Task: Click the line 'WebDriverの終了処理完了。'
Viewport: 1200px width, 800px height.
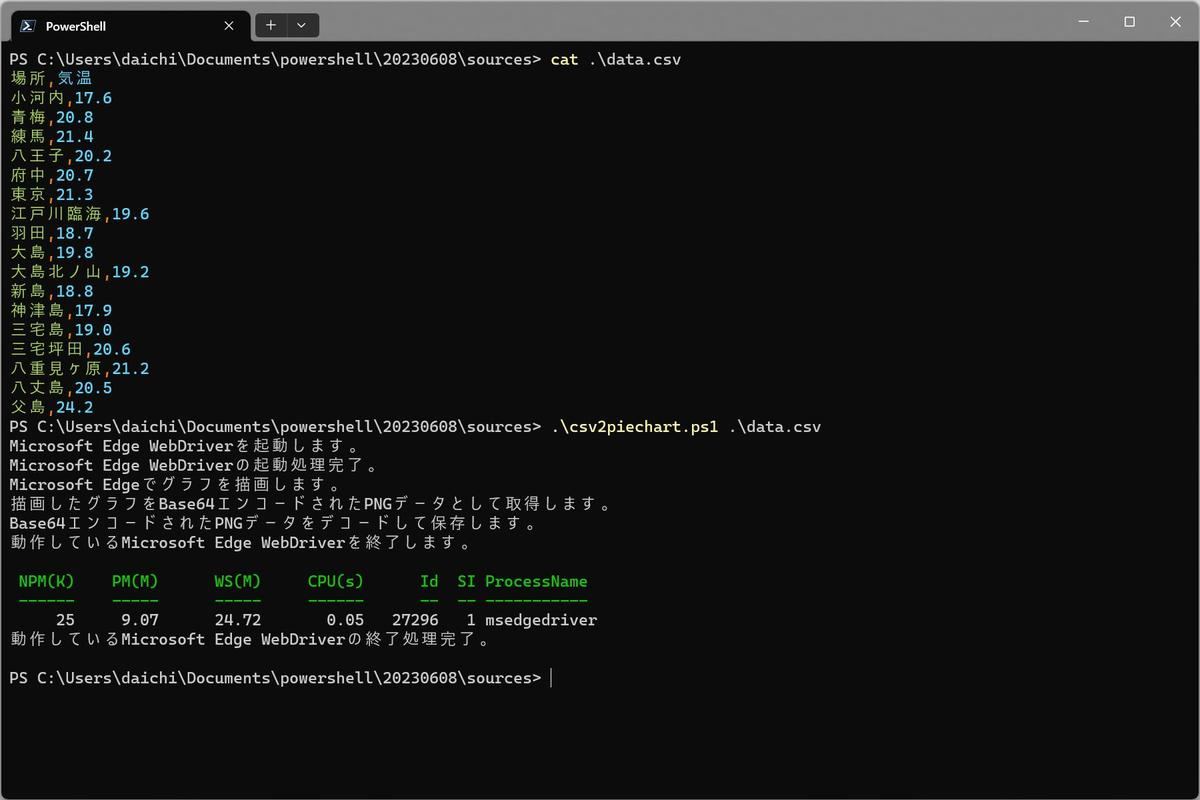Action: [x=251, y=639]
